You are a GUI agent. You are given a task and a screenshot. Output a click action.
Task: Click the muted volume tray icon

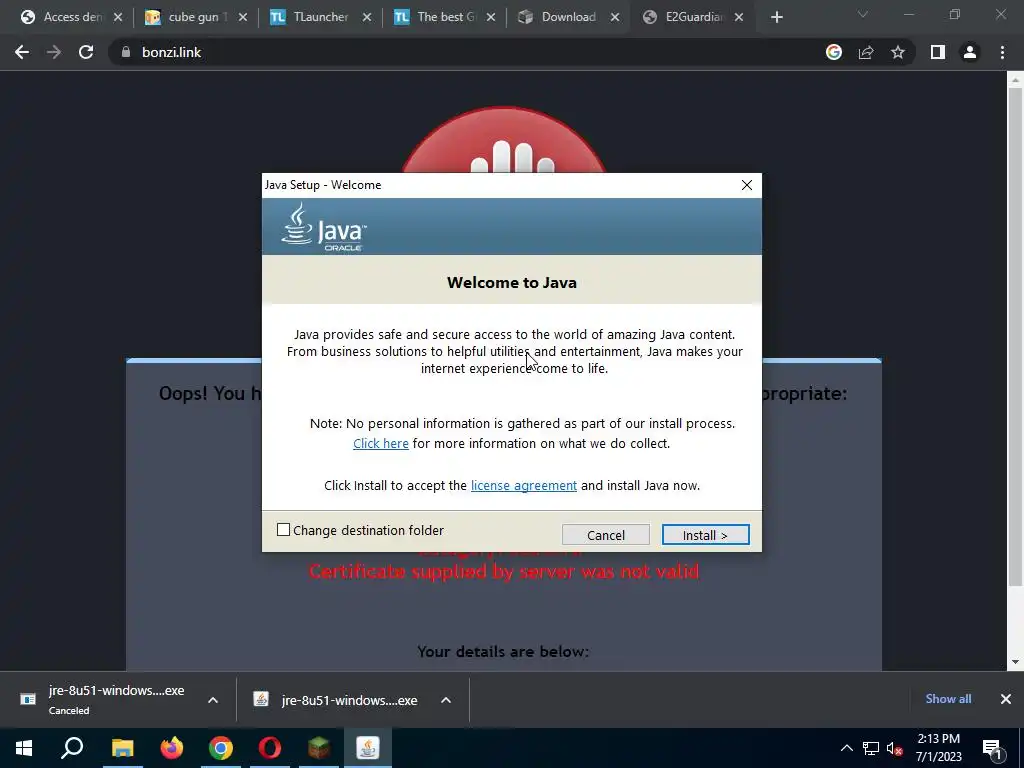[x=895, y=748]
